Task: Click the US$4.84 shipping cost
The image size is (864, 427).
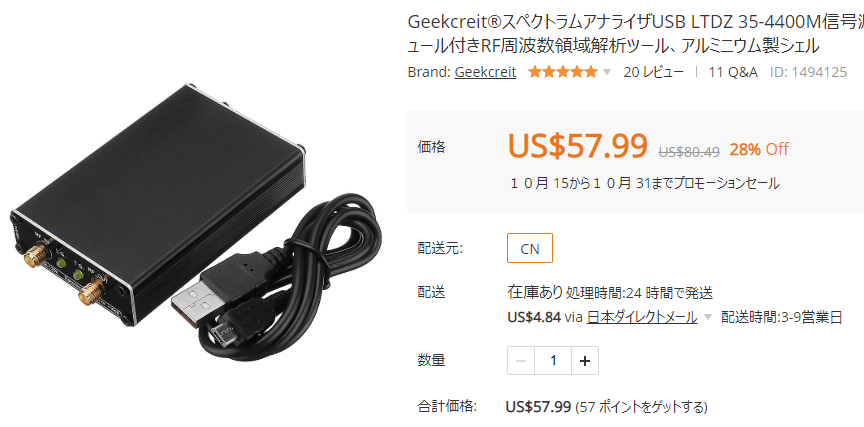Action: [x=534, y=317]
